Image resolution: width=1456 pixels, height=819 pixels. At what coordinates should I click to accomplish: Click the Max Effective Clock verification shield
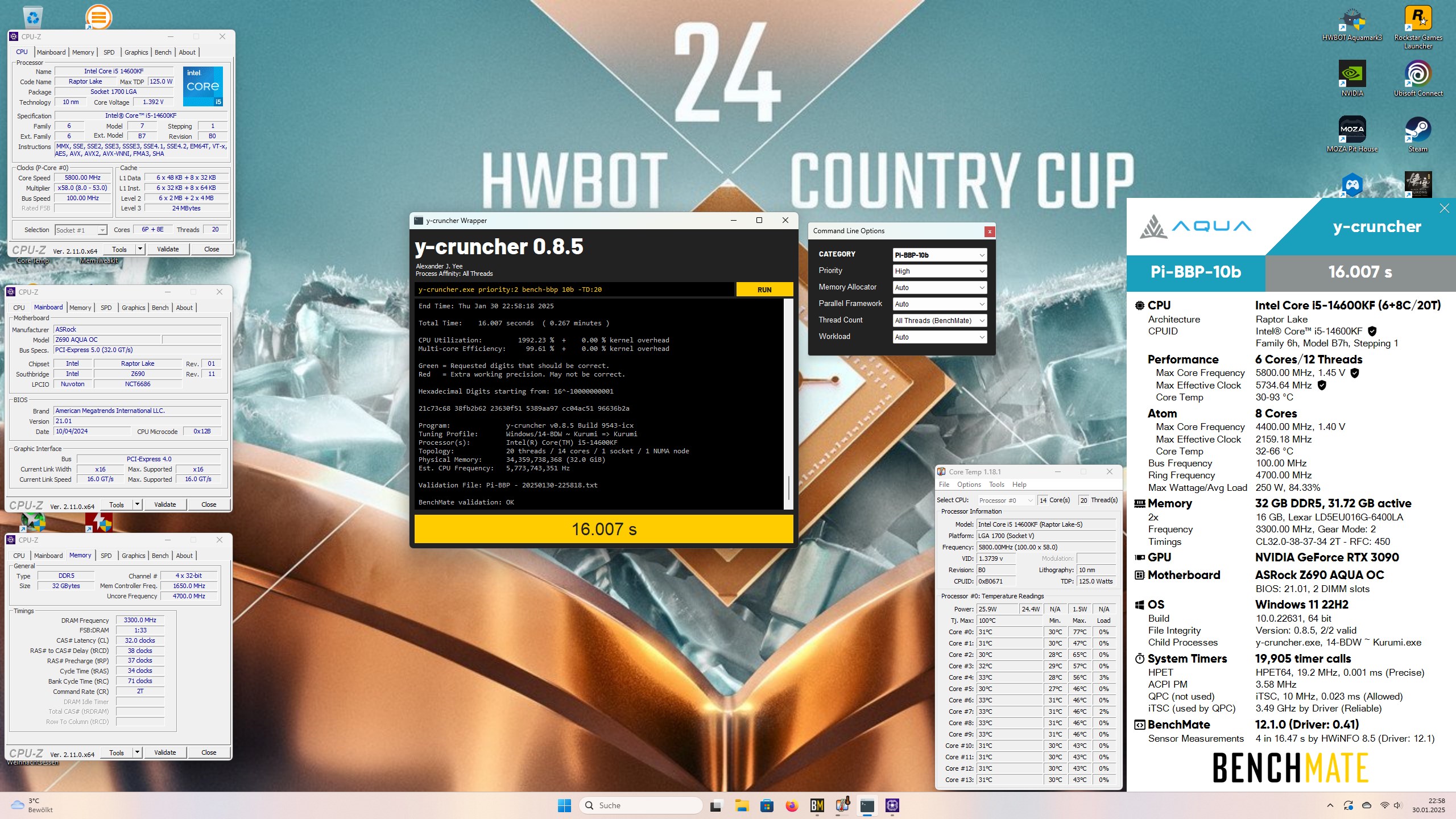tap(1322, 385)
